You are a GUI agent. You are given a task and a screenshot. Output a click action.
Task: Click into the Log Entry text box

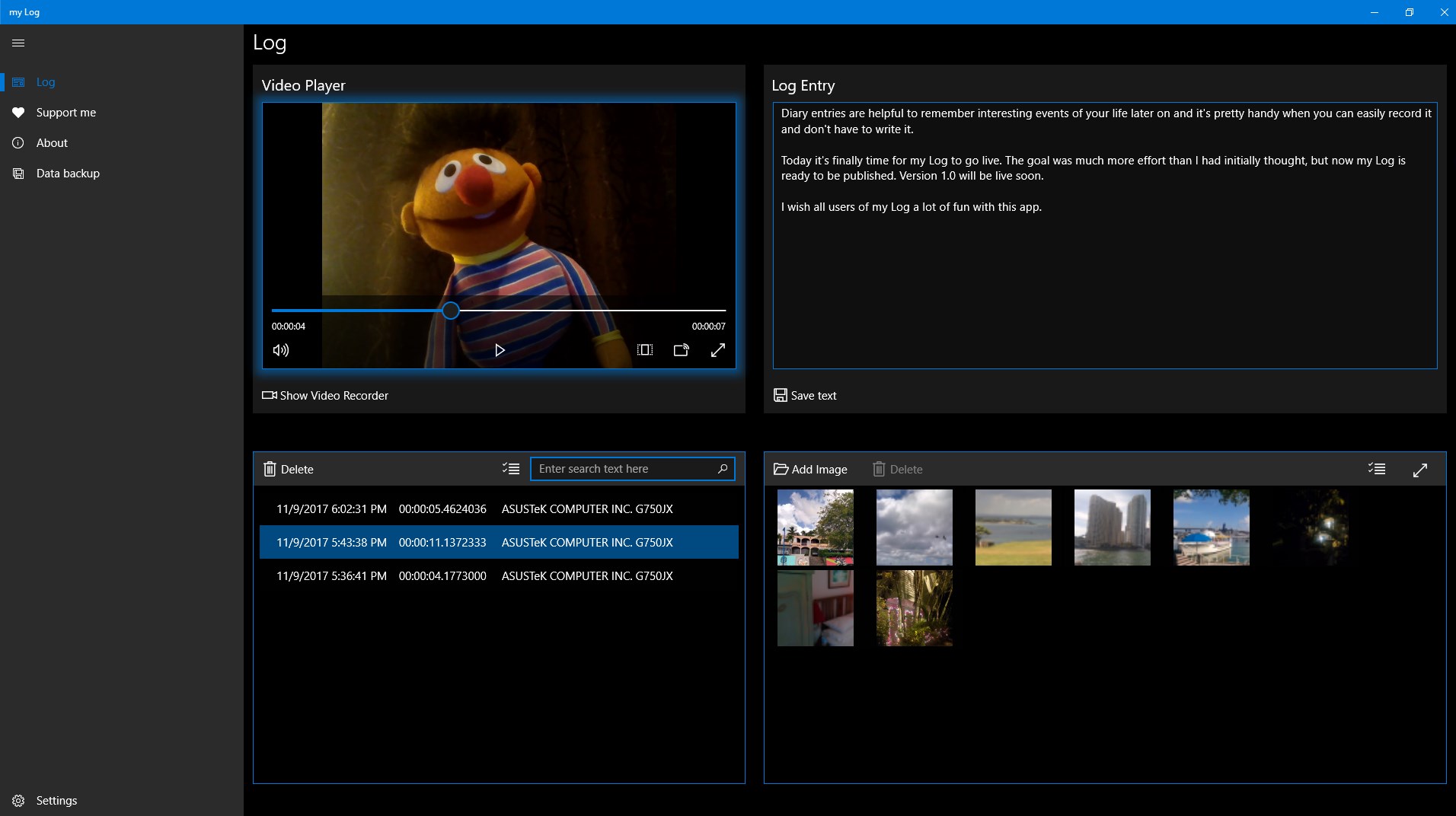click(x=1105, y=236)
